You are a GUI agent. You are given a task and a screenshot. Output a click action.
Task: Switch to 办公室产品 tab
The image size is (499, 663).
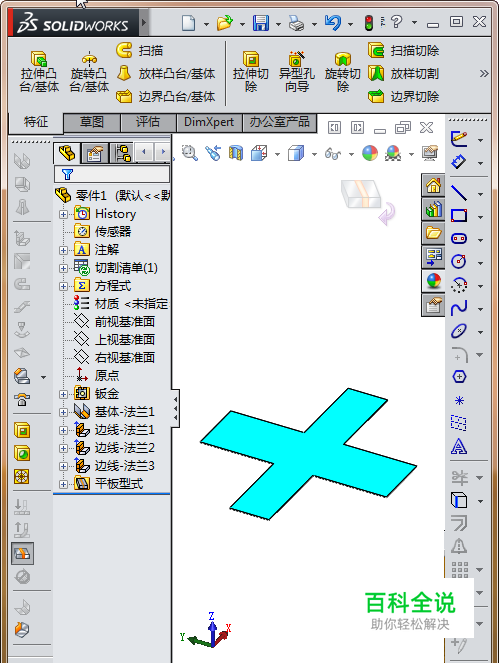[x=280, y=122]
